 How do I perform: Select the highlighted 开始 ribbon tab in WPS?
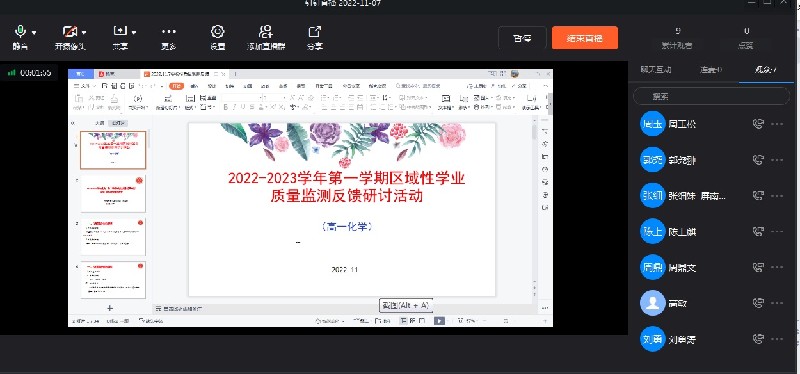pyautogui.click(x=176, y=86)
